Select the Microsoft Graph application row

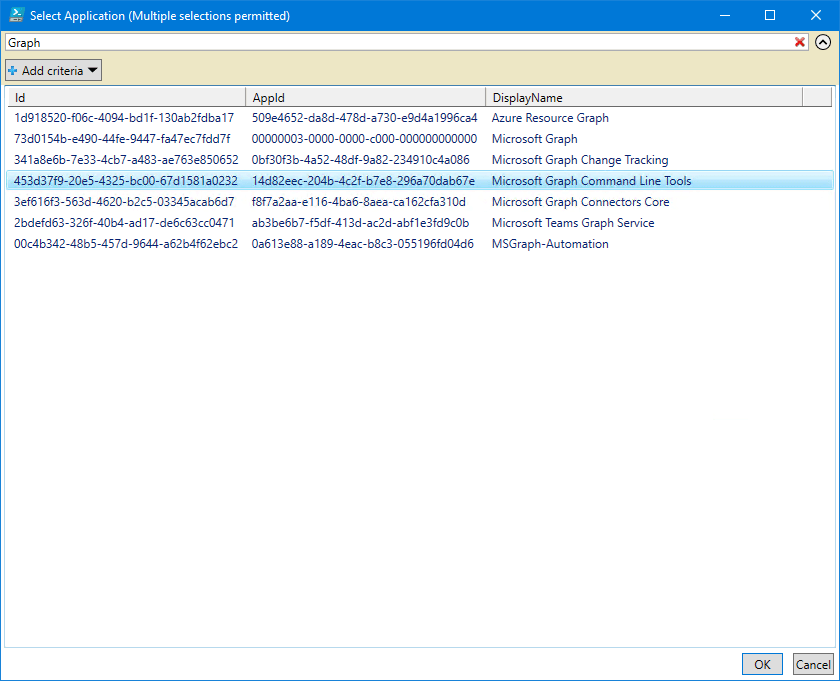(534, 139)
